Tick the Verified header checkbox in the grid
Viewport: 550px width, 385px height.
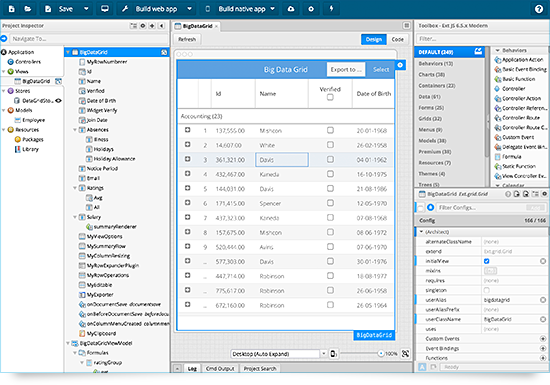330,97
